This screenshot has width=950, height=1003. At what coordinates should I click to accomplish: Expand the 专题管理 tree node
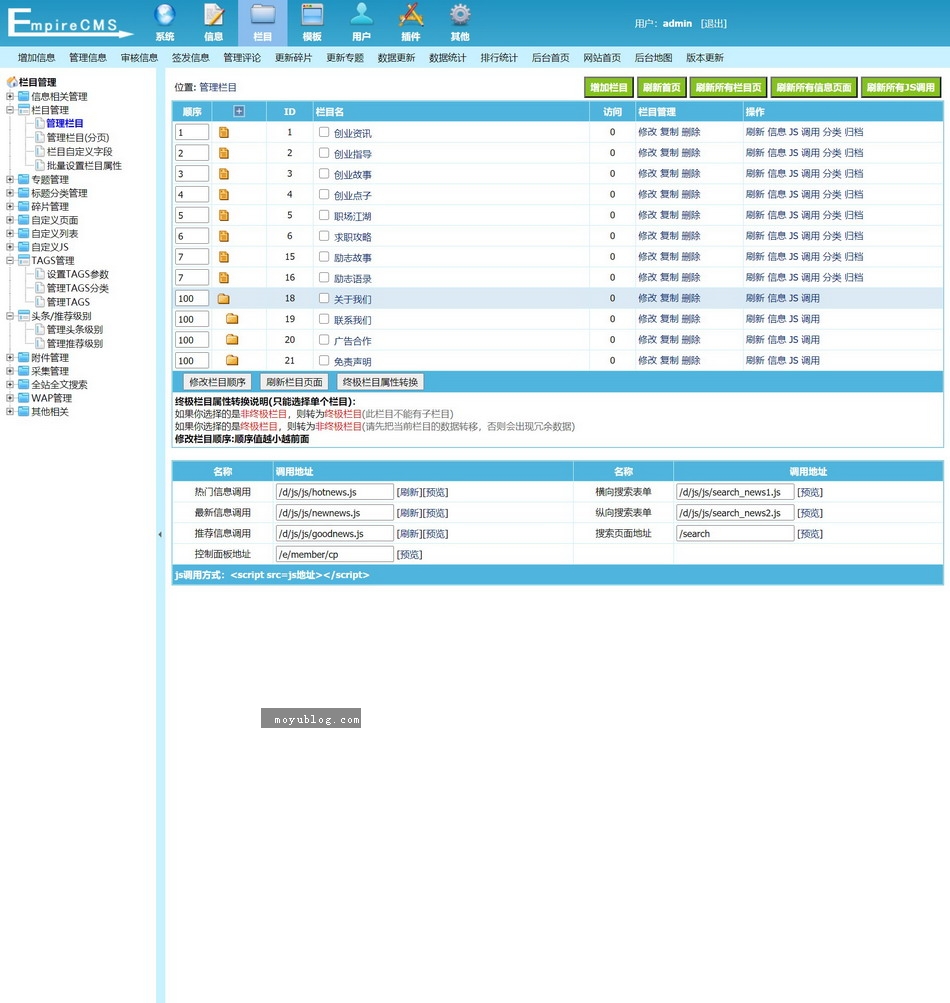10,180
